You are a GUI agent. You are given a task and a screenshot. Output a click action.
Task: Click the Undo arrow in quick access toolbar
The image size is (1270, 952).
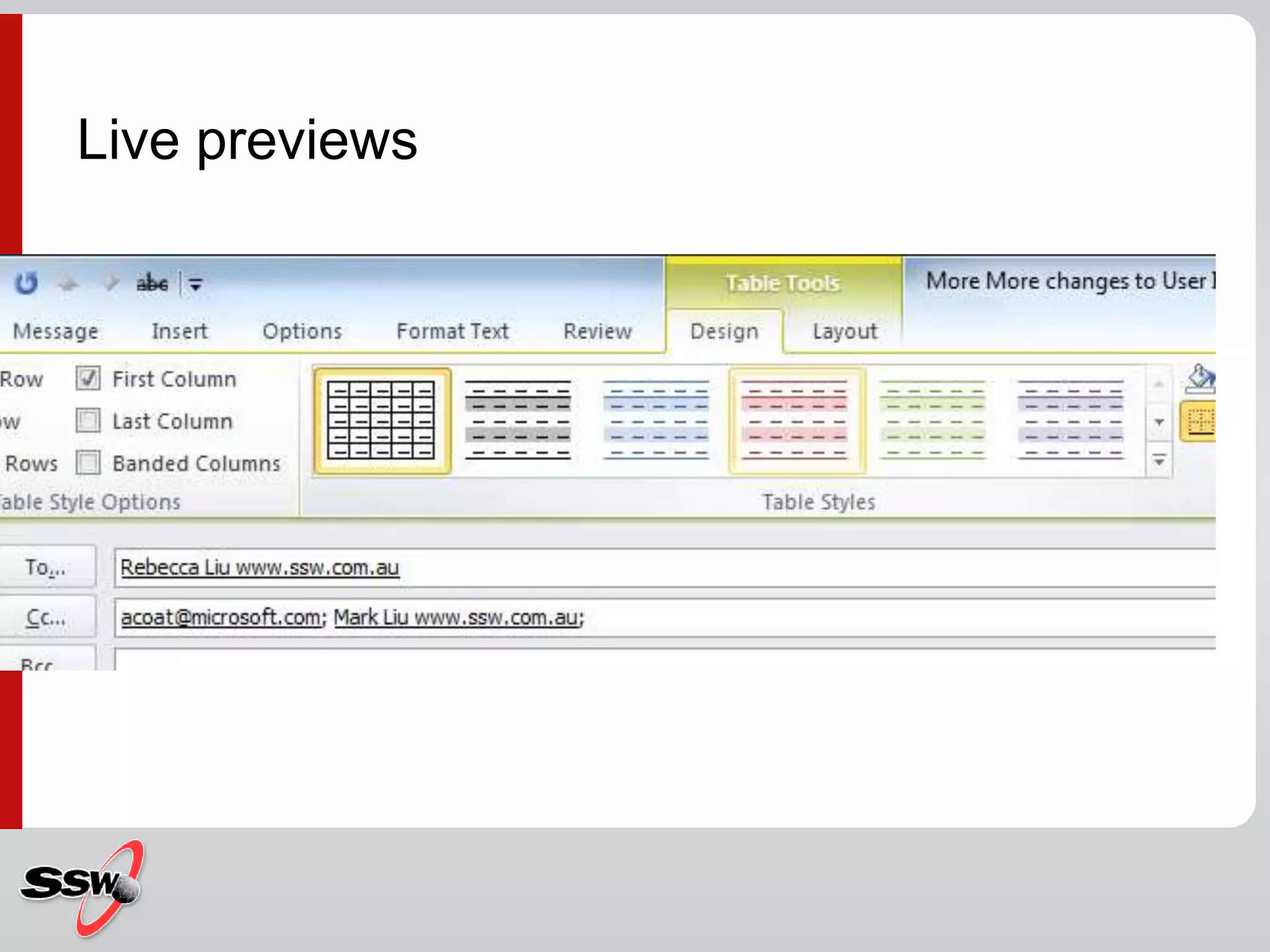[26, 283]
